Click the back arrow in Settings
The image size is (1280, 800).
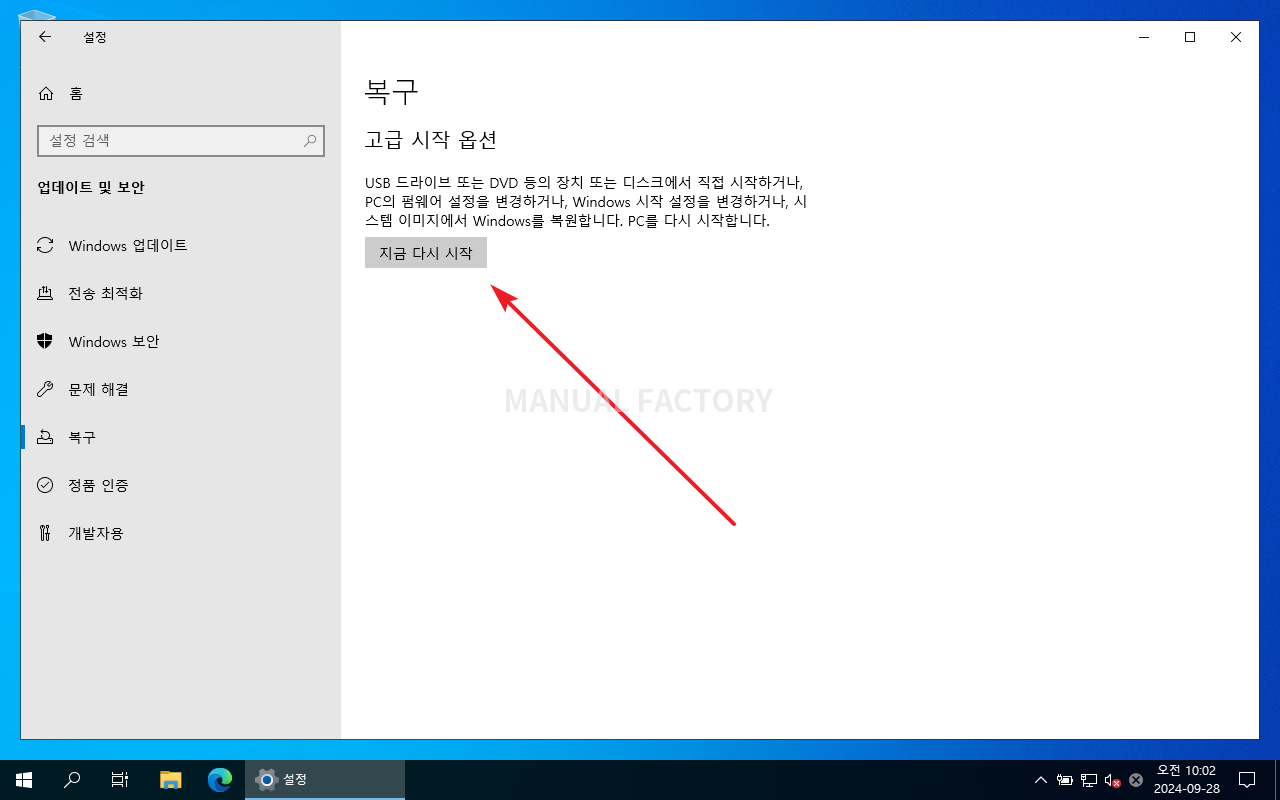[x=45, y=37]
